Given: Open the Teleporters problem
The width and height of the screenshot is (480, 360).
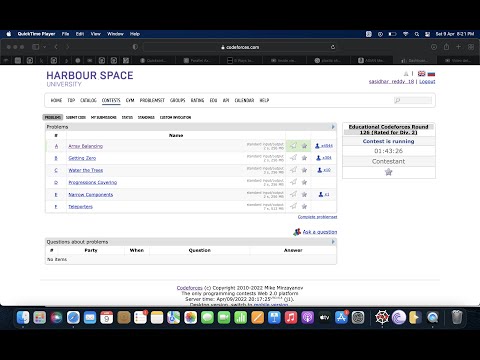Looking at the screenshot, I should point(80,207).
